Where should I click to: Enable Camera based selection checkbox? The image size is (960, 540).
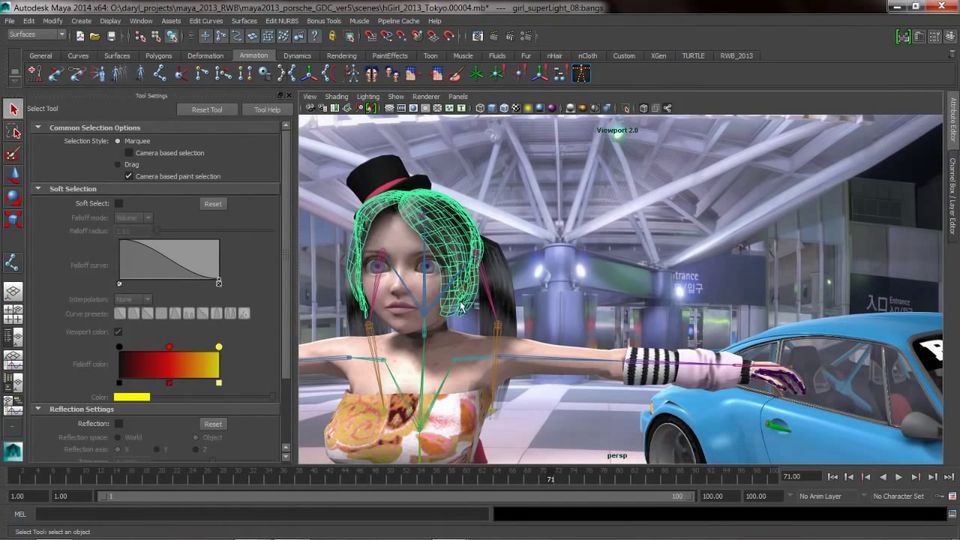pyautogui.click(x=129, y=152)
